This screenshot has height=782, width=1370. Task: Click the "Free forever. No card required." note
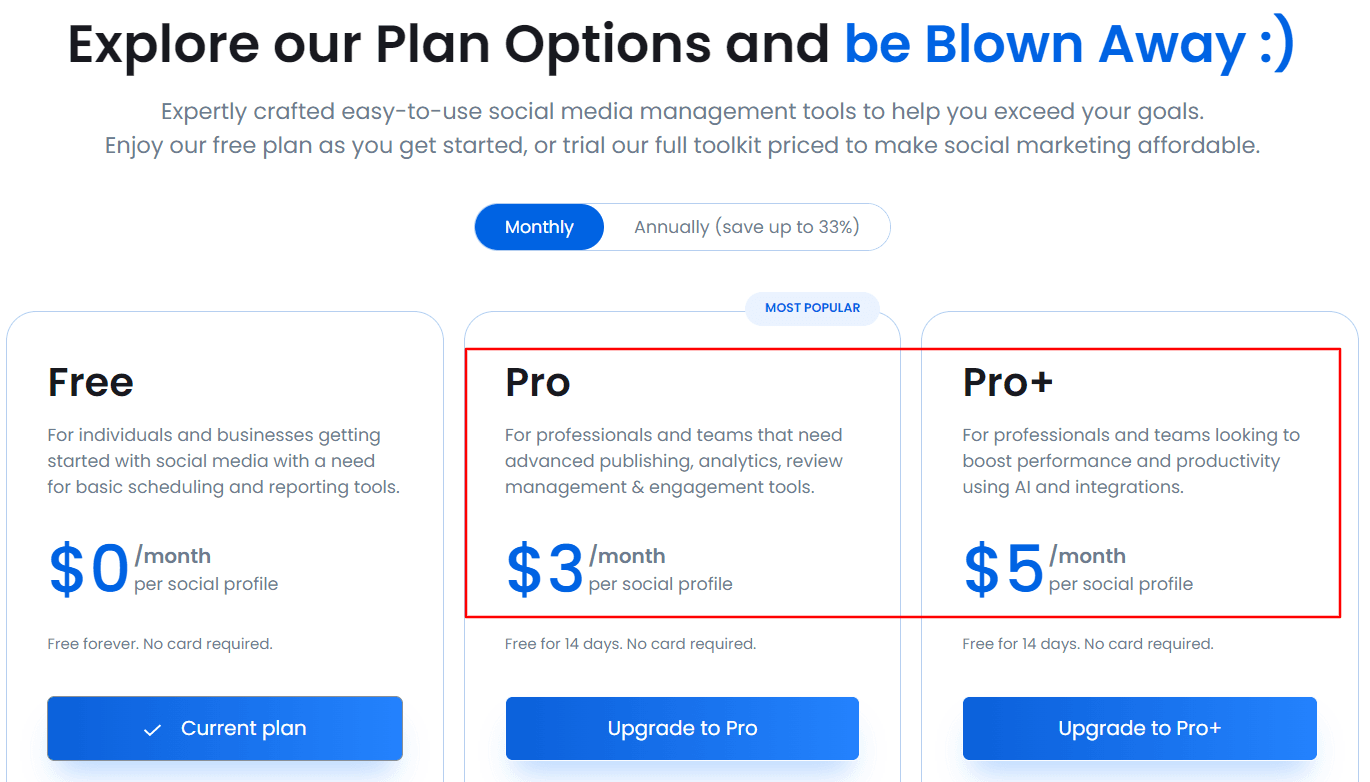(160, 644)
